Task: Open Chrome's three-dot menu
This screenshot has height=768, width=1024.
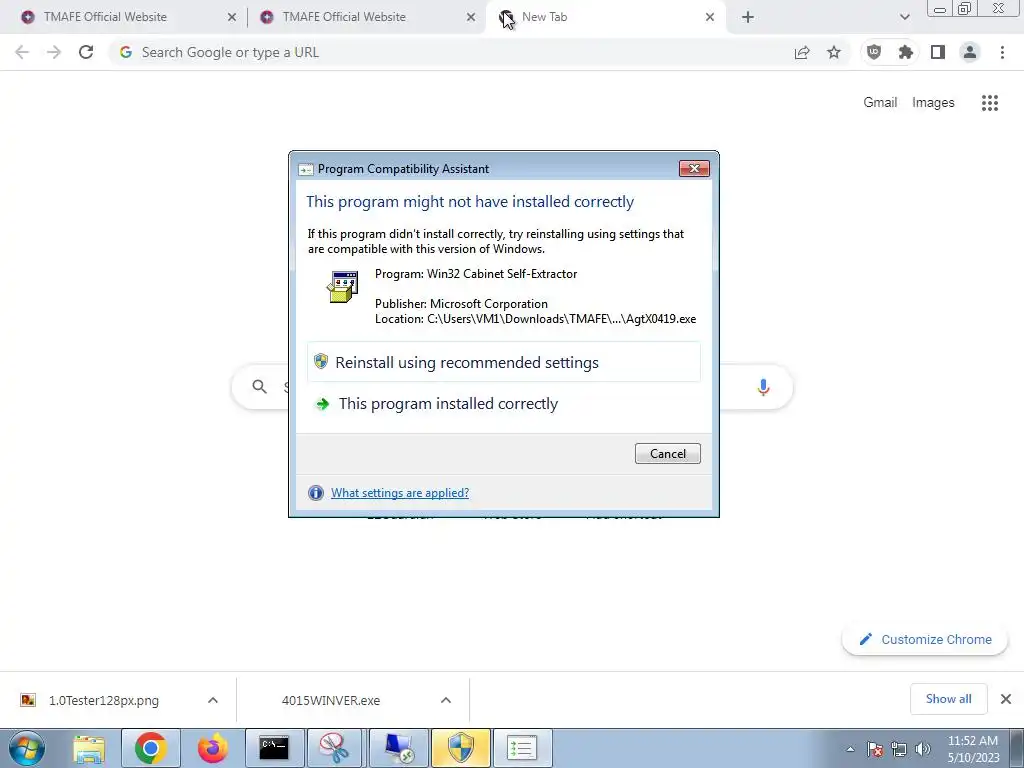Action: [1002, 52]
